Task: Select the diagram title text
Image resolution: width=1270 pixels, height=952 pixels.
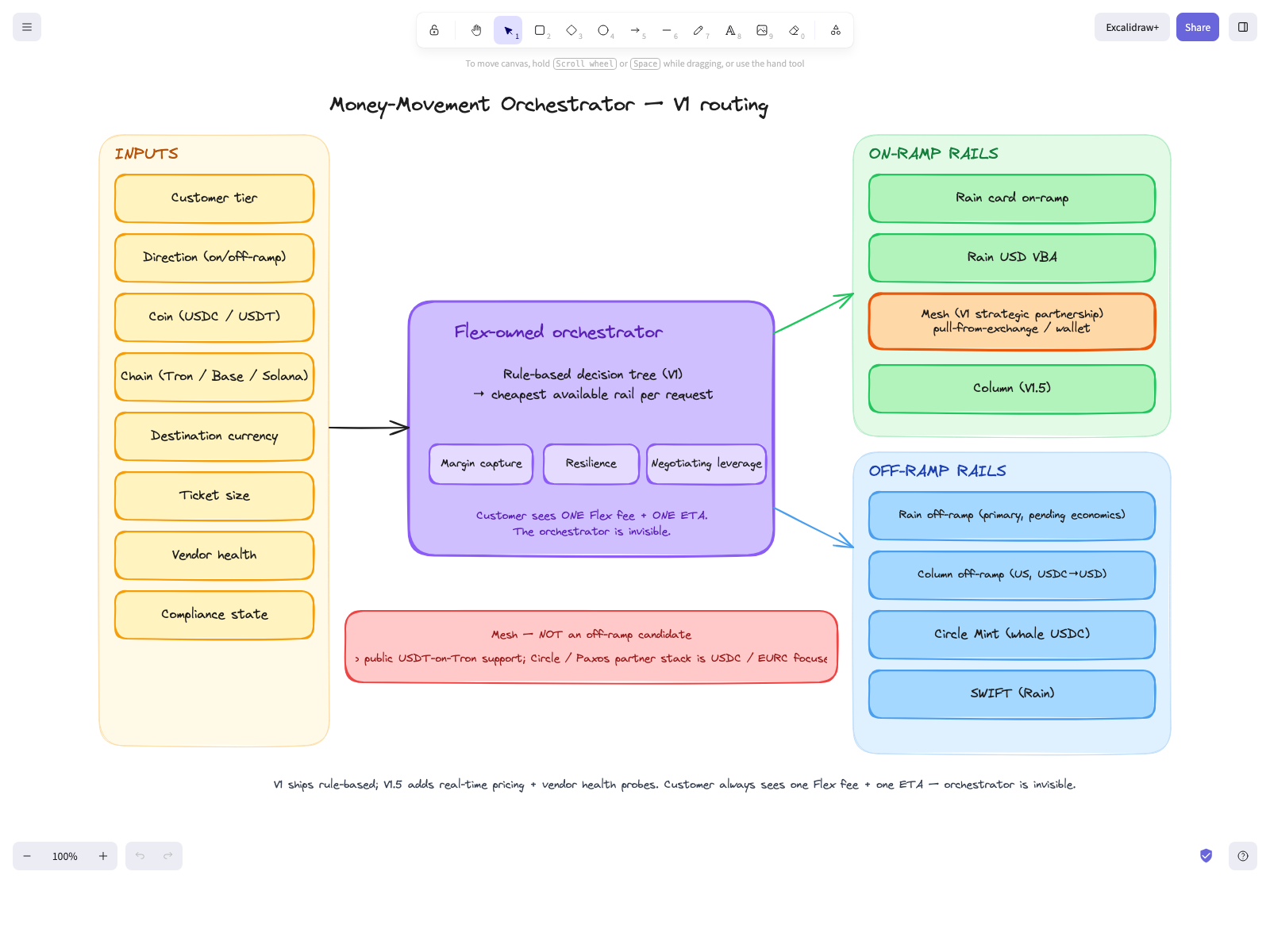Action: pyautogui.click(x=548, y=105)
